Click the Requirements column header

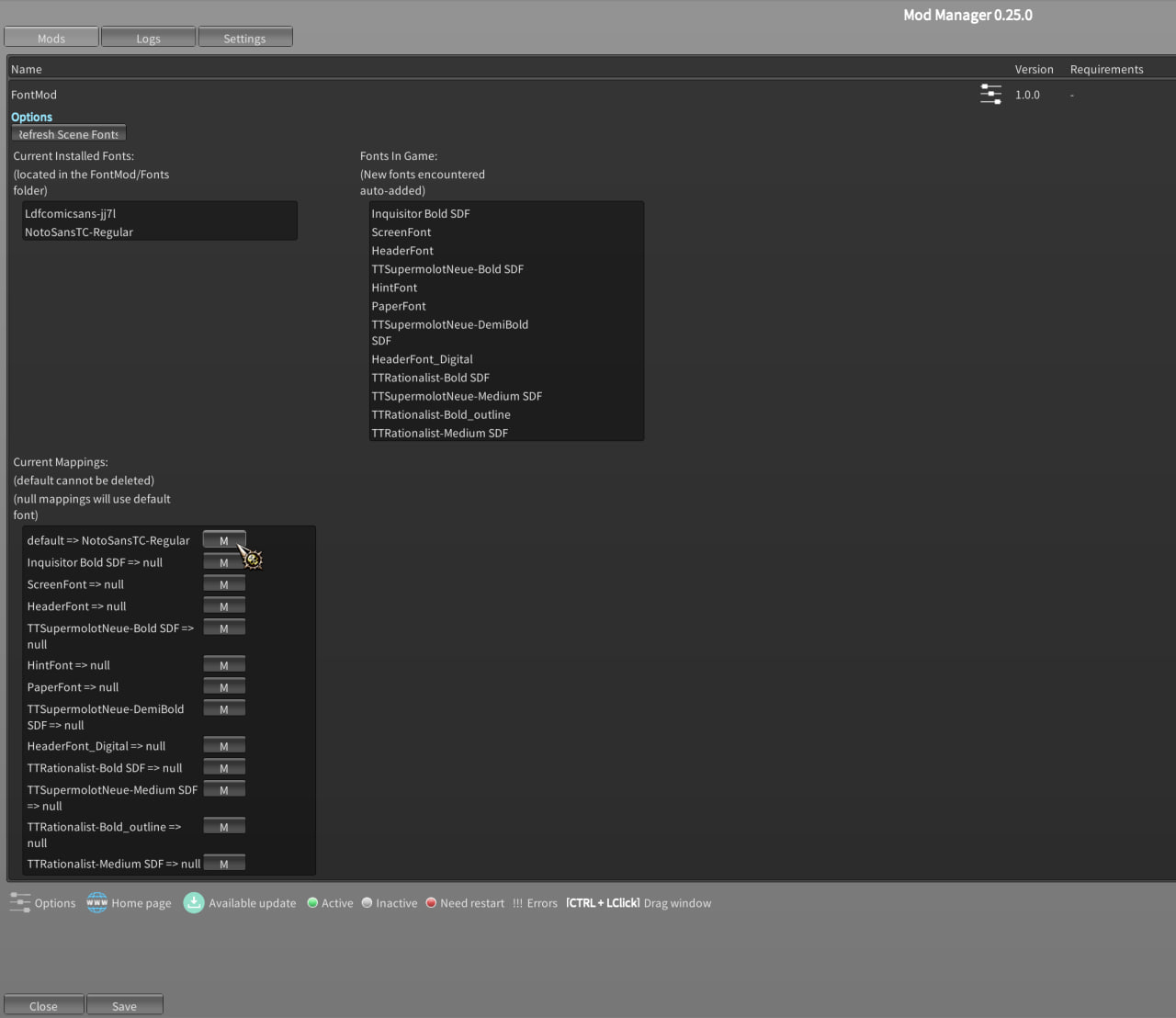(x=1107, y=69)
